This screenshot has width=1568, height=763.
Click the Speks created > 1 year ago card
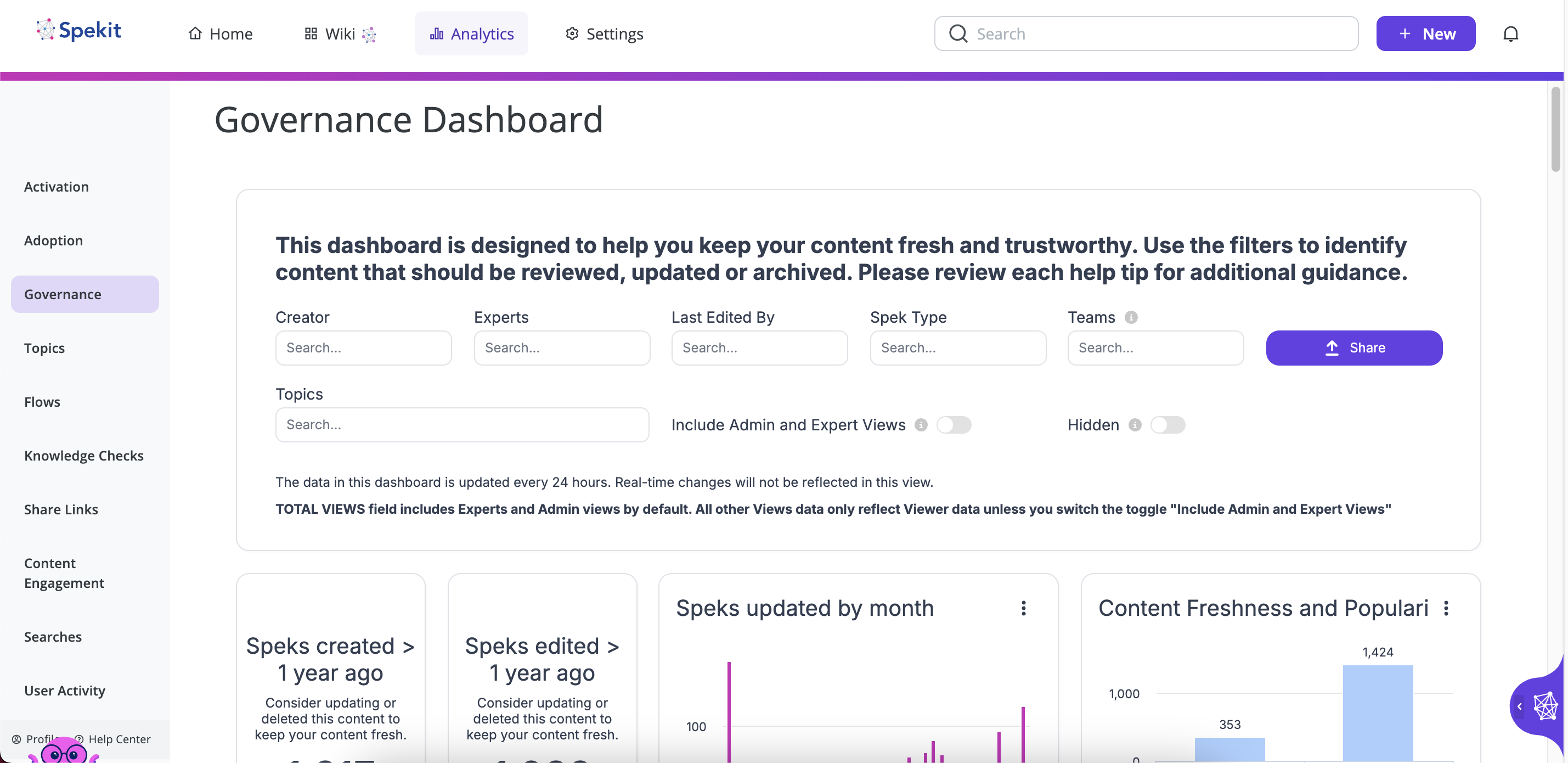(330, 668)
